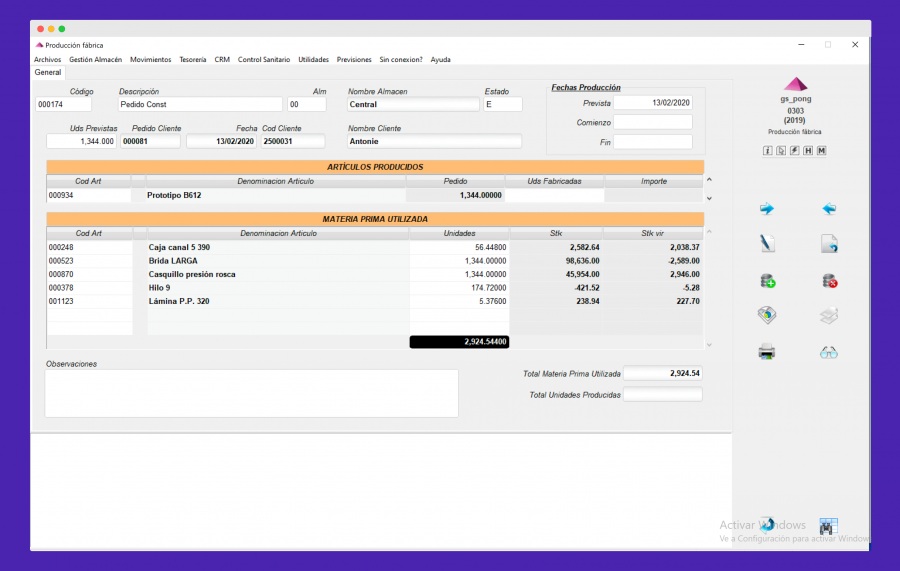The width and height of the screenshot is (900, 571).
Task: Click the greyed stacked pages icon
Action: coord(829,315)
